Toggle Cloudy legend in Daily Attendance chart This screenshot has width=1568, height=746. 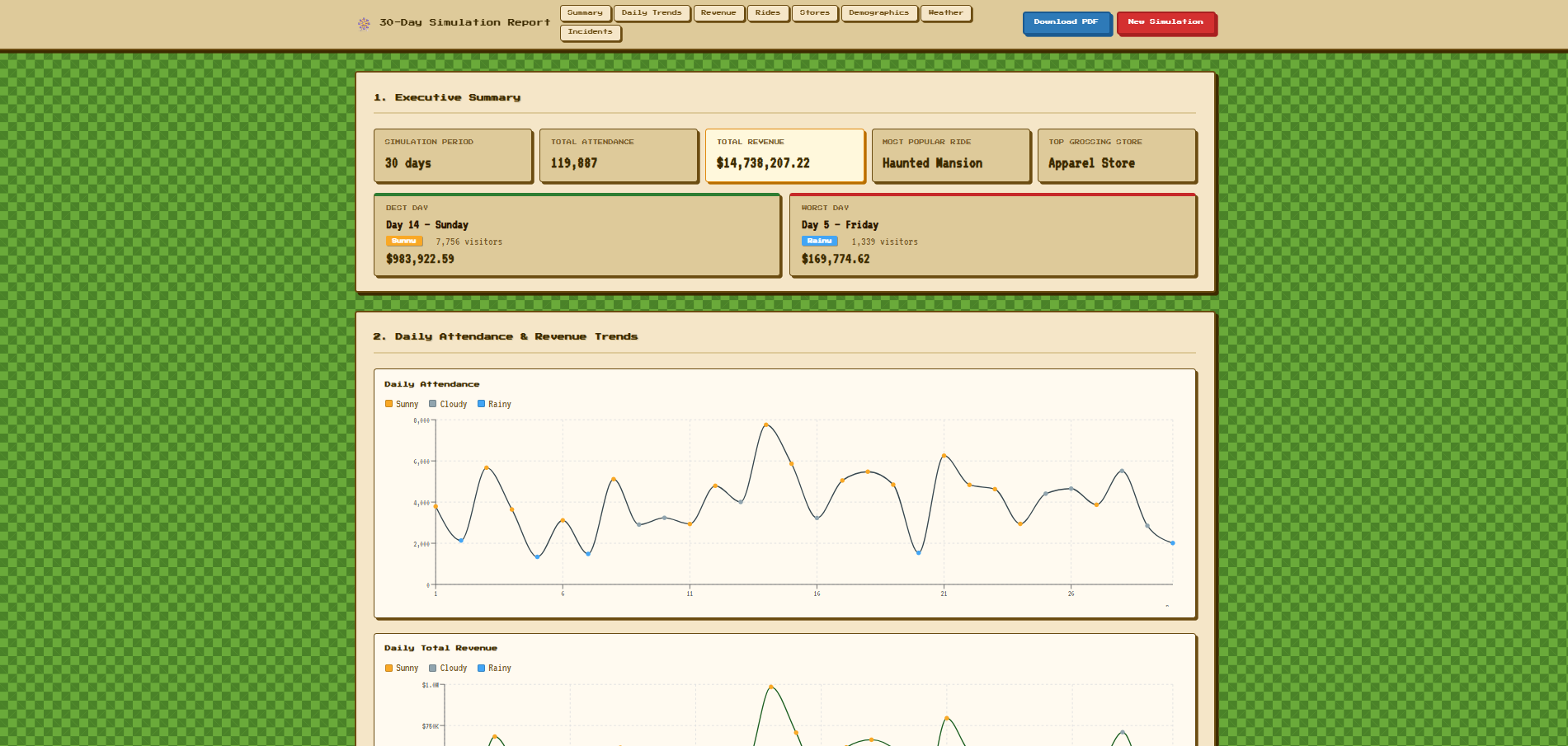click(448, 404)
